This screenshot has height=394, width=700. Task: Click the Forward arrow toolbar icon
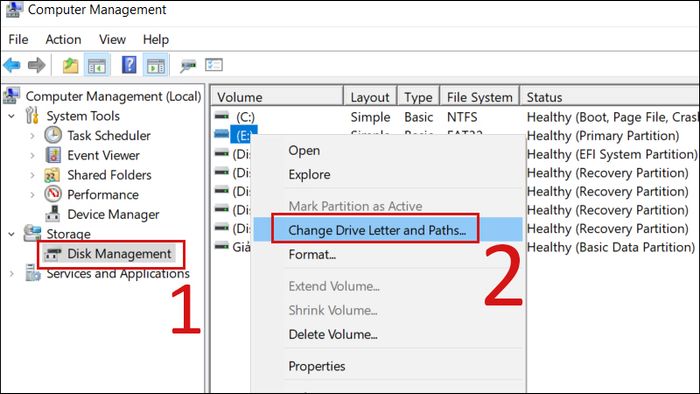37,65
